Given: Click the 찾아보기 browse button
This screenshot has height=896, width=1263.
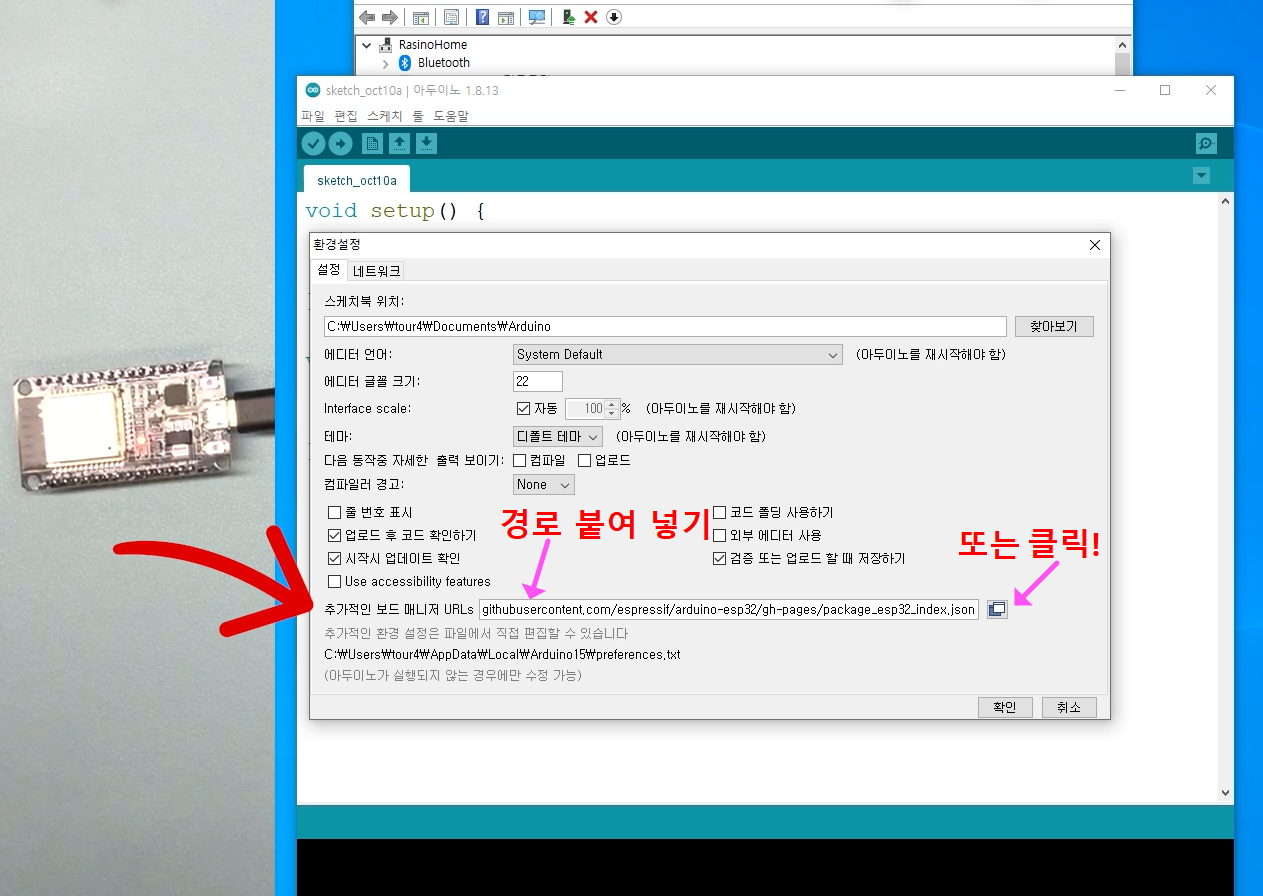Looking at the screenshot, I should click(1054, 326).
